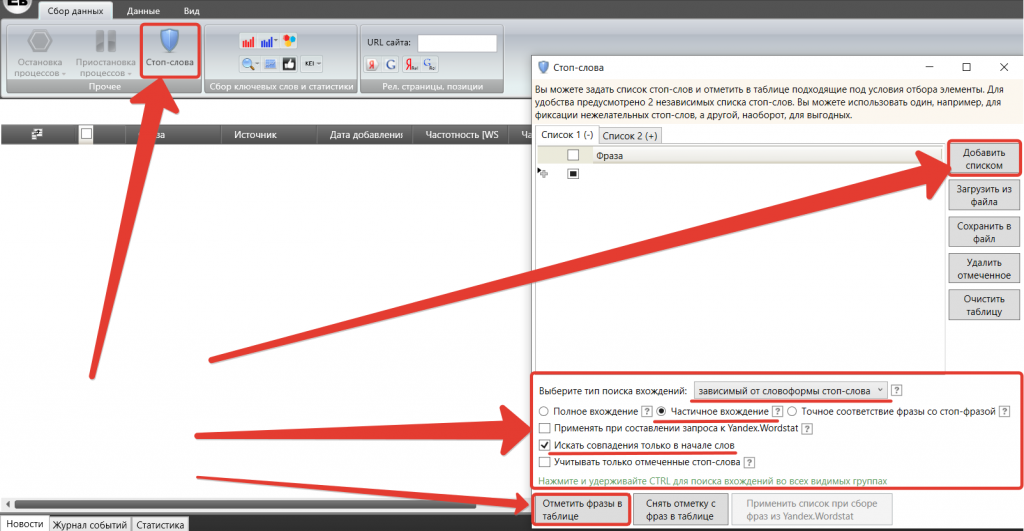This screenshot has height=531, width=1024.
Task: Enable Учитывать только отмеченные стоп-слова checkbox
Action: click(544, 462)
